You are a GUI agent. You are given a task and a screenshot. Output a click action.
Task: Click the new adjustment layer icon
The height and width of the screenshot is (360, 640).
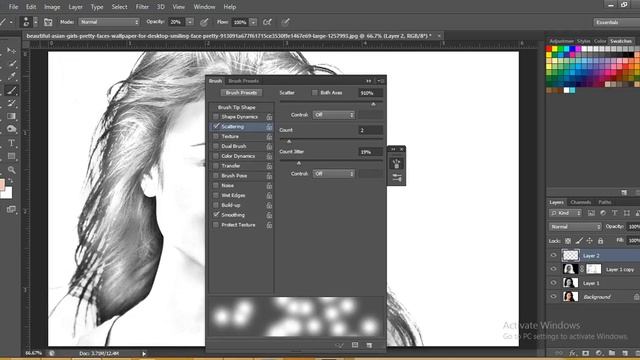coord(599,353)
